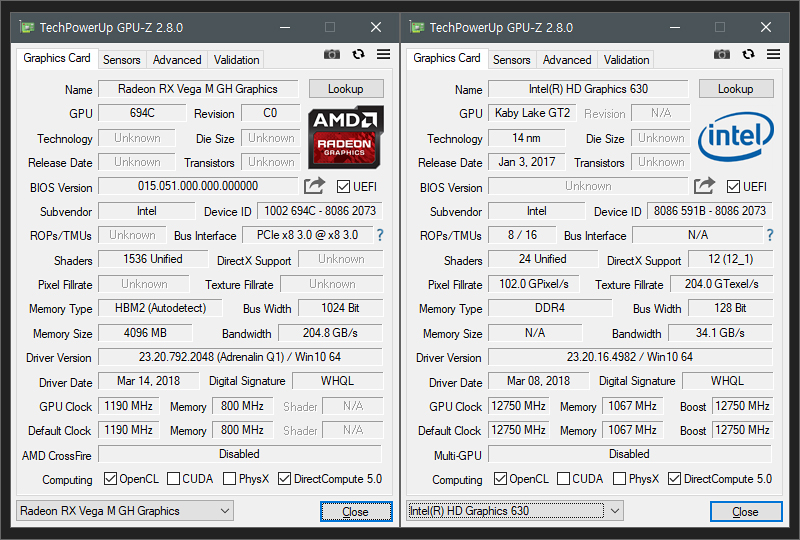Toggle DirectCompute 5.0 checkbox in Radeon window

(x=284, y=479)
